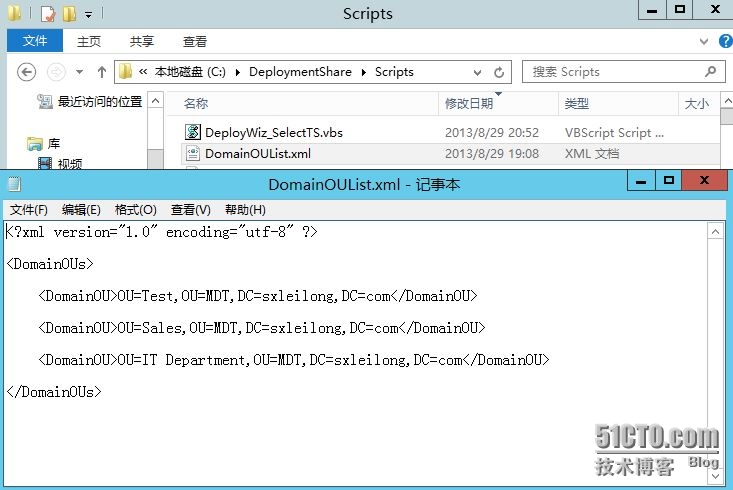Sort by 大小 column header
Image resolution: width=733 pixels, height=490 pixels.
697,103
